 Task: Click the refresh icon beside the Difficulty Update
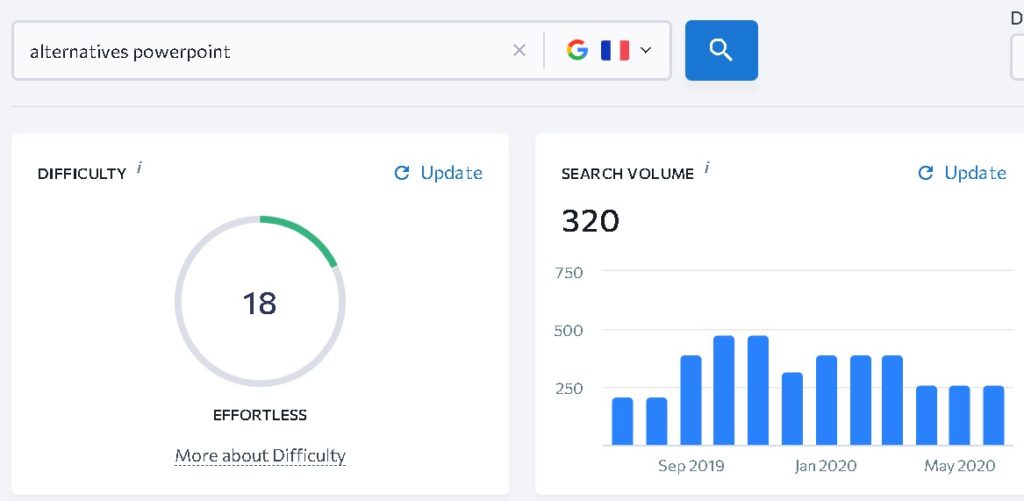point(402,173)
